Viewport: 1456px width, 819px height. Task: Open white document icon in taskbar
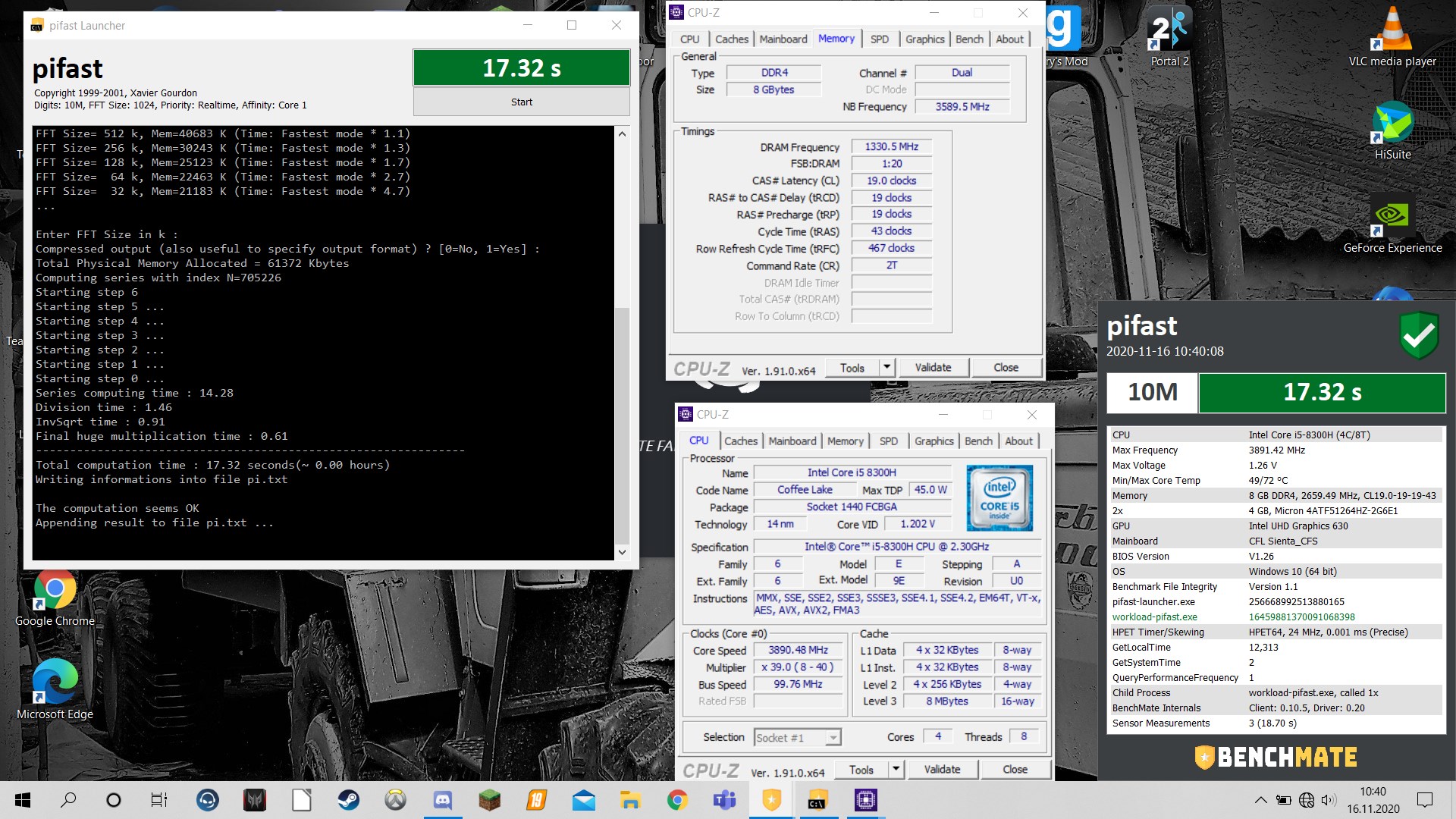[301, 800]
